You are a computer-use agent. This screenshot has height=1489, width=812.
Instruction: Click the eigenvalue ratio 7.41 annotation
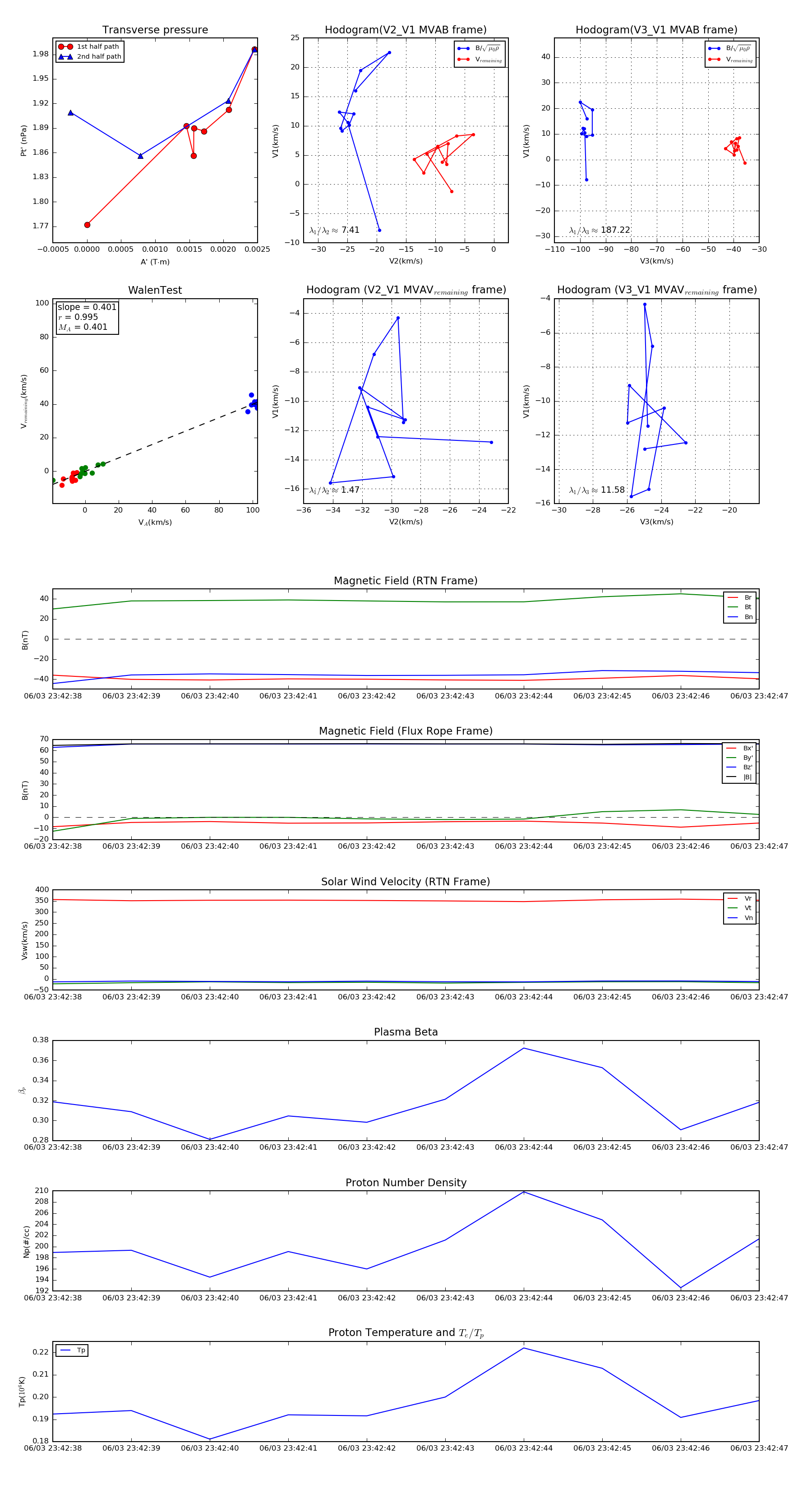(334, 230)
